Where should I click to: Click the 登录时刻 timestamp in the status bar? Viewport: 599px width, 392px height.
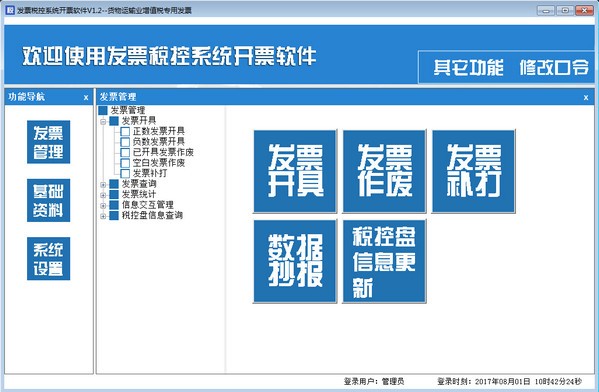pos(510,381)
